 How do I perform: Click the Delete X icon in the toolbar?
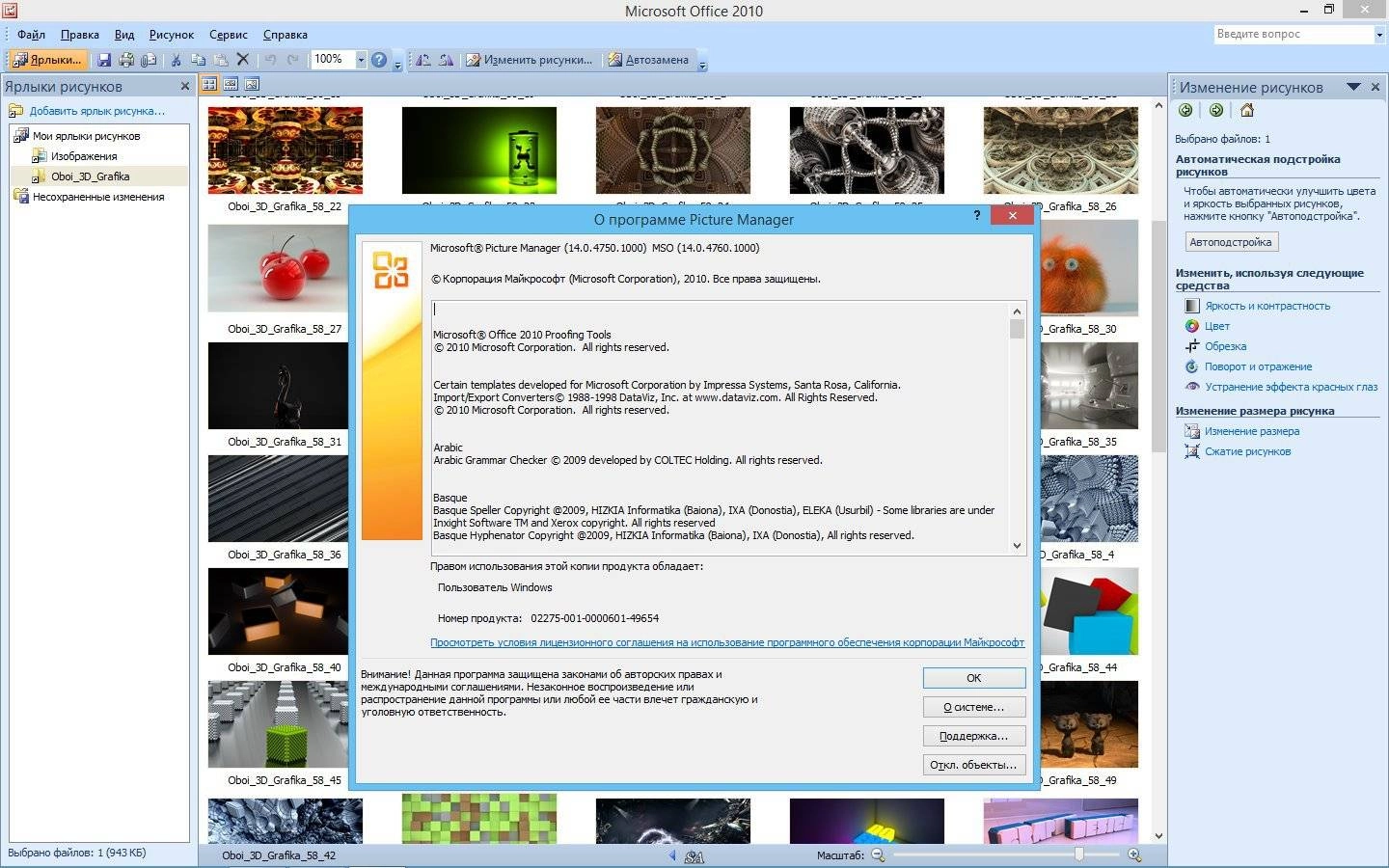(243, 60)
